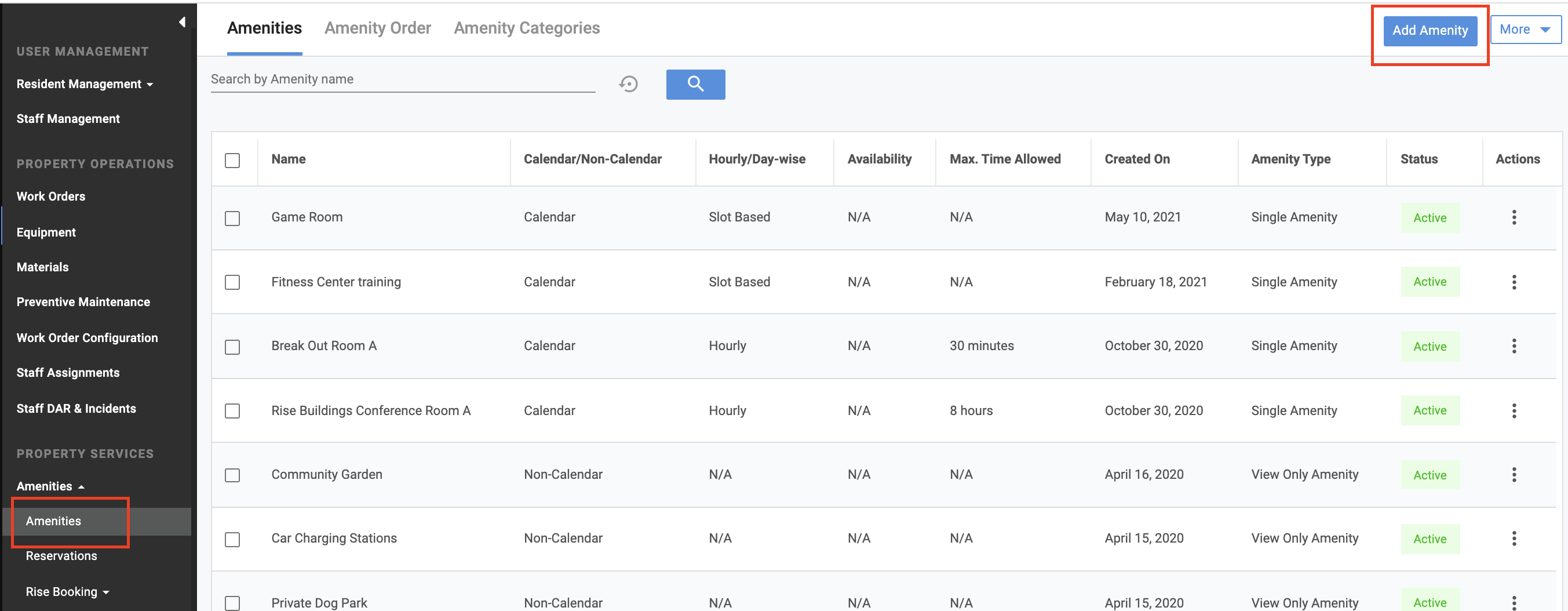Image resolution: width=1568 pixels, height=611 pixels.
Task: Select the Rise Buildings Conference Room A checkbox
Action: pyautogui.click(x=232, y=411)
